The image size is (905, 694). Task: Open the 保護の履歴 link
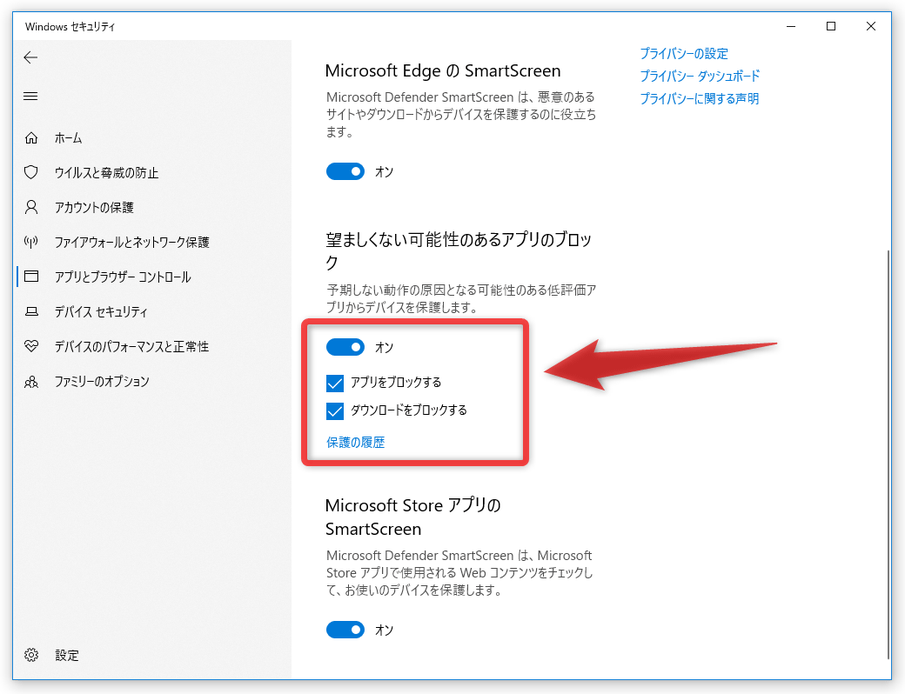pos(356,442)
